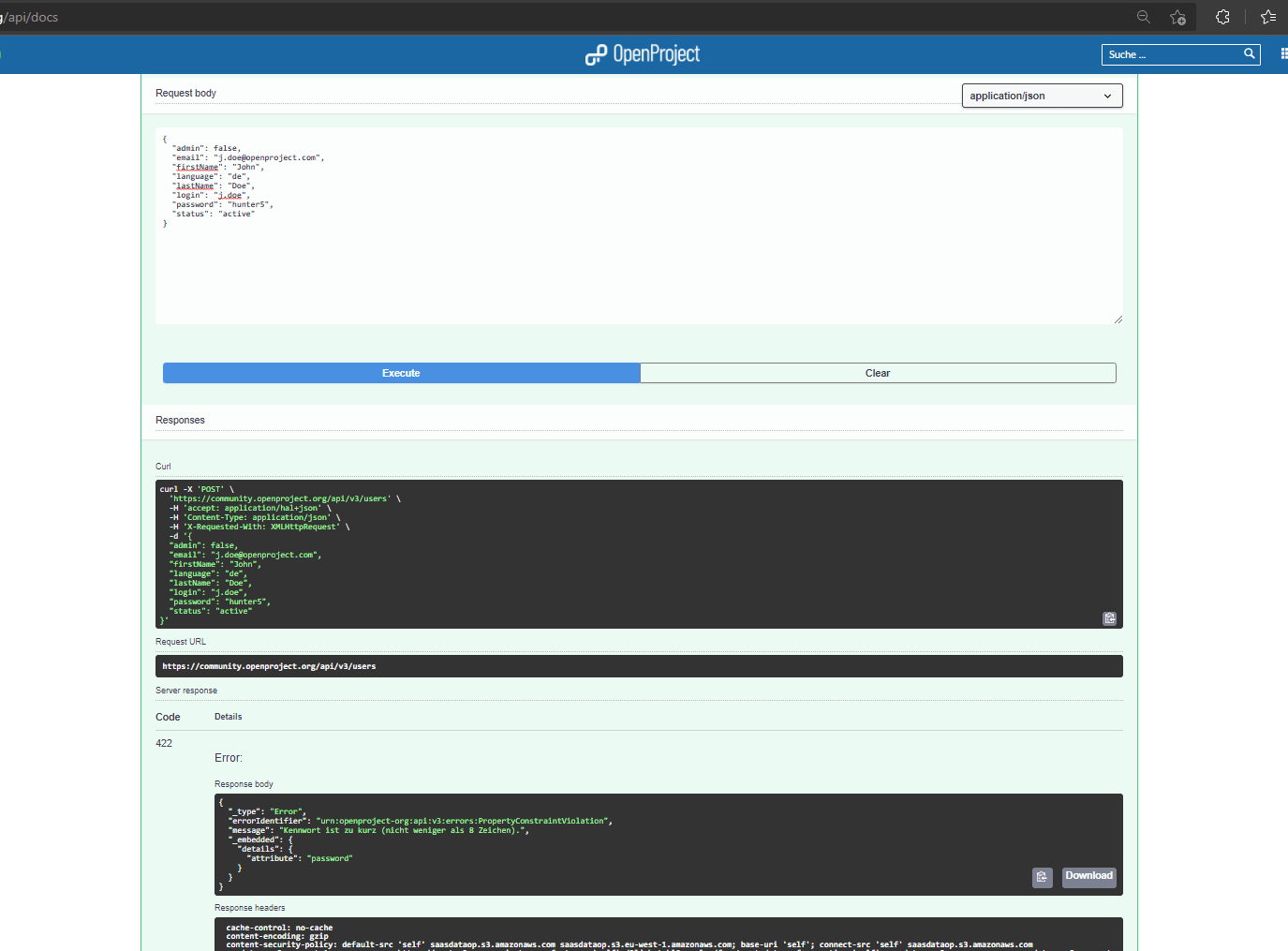Add this page to favorites

[x=1177, y=17]
